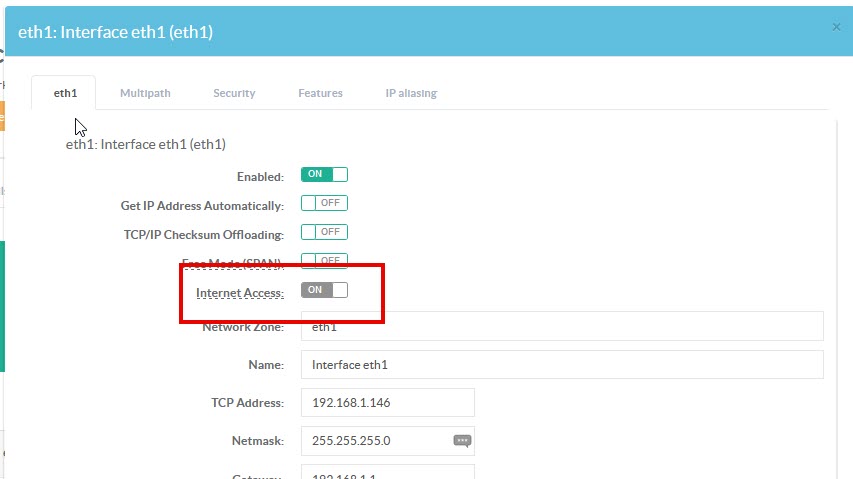The height and width of the screenshot is (479, 853).
Task: Open the Multipath tab
Action: coord(145,93)
